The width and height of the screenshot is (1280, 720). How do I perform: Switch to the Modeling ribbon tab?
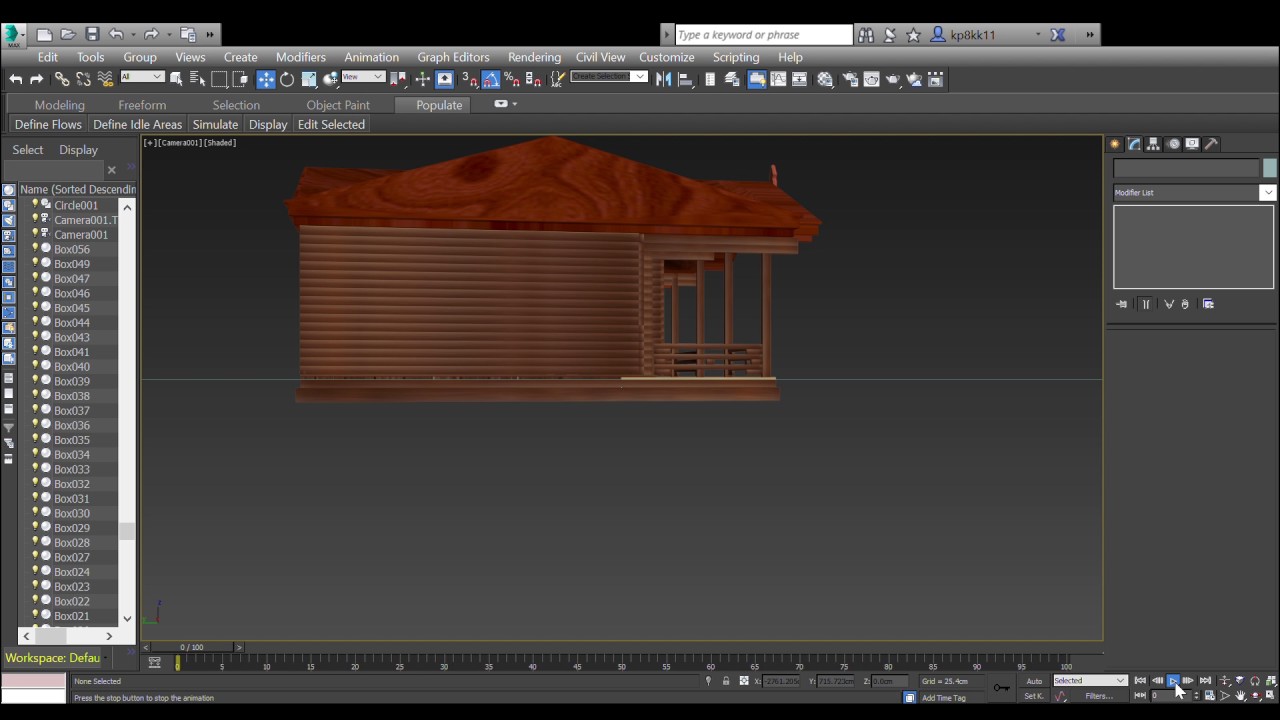(59, 105)
